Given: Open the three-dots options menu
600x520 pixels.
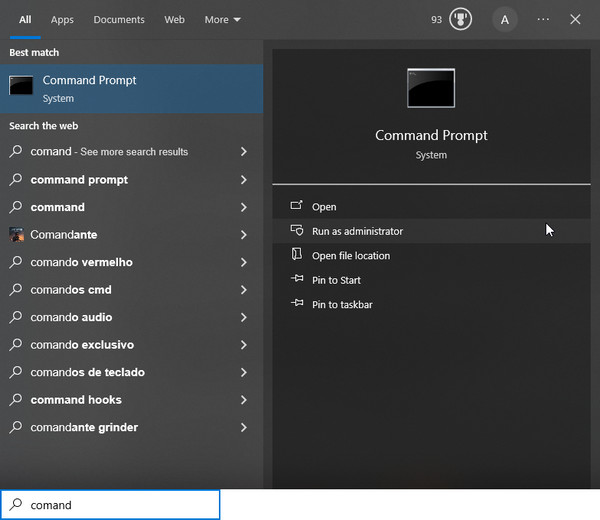Looking at the screenshot, I should [x=543, y=20].
